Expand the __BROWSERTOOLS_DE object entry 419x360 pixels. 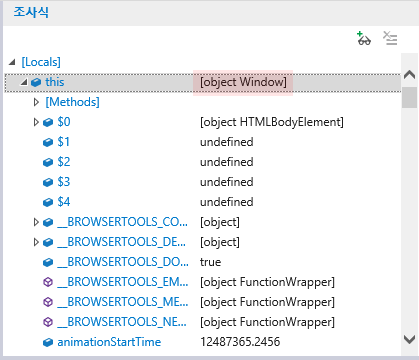(x=36, y=242)
